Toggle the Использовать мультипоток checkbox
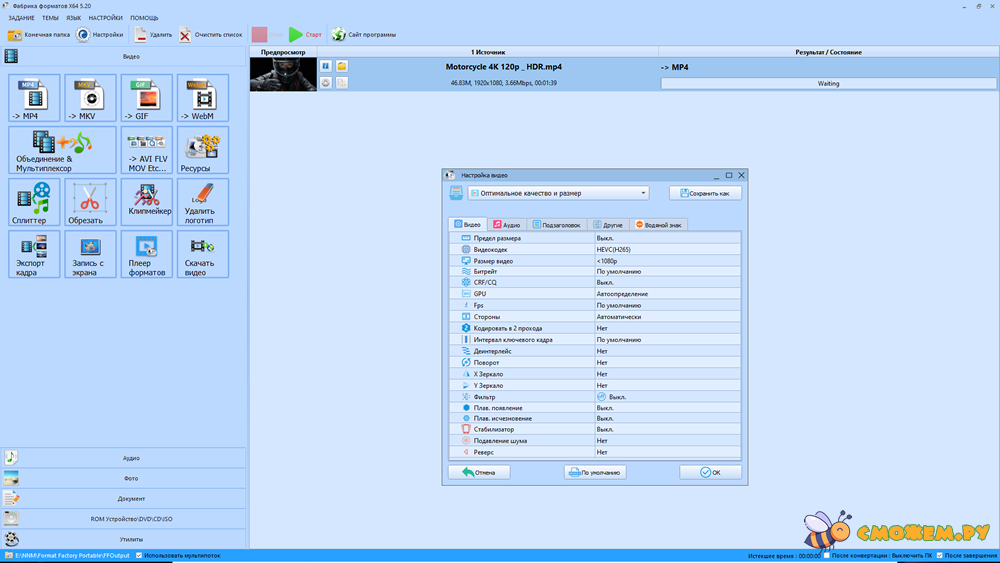 pyautogui.click(x=139, y=555)
